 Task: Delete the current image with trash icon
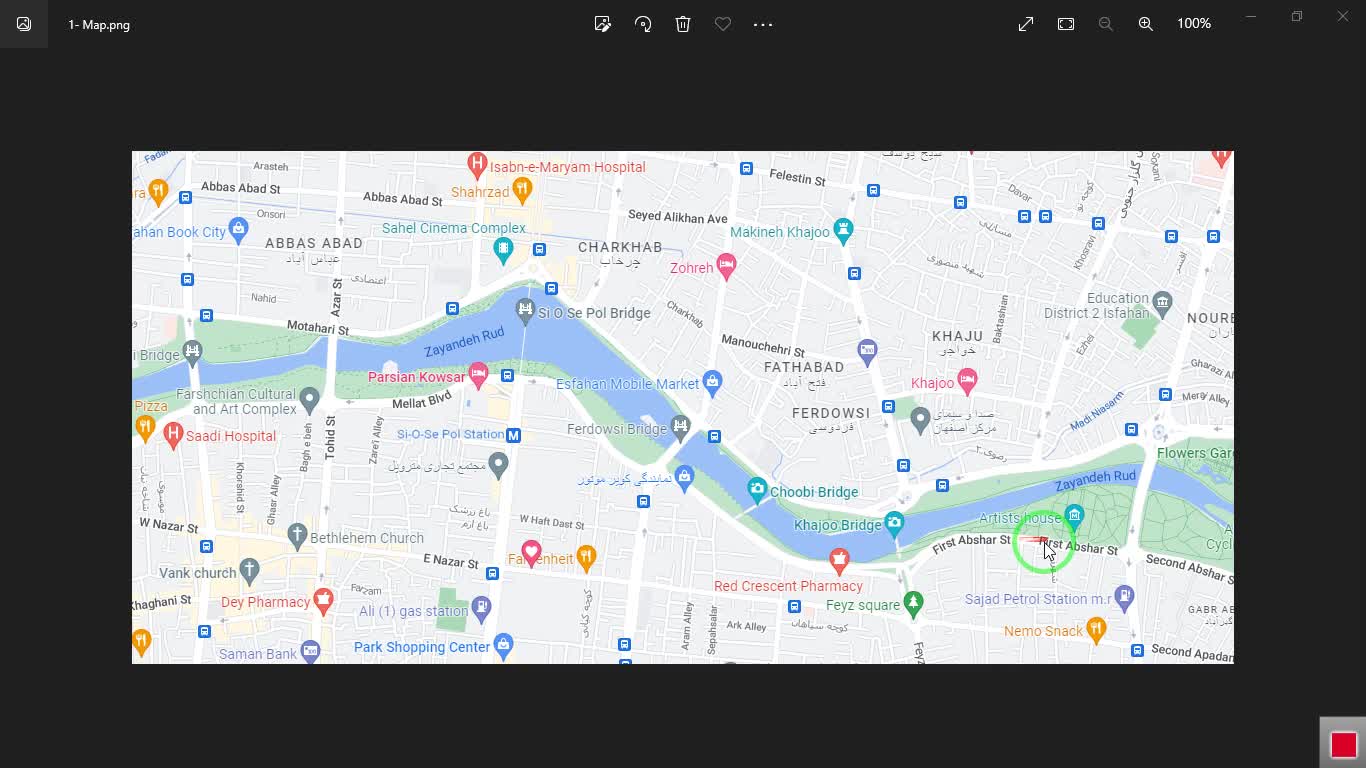coord(683,24)
